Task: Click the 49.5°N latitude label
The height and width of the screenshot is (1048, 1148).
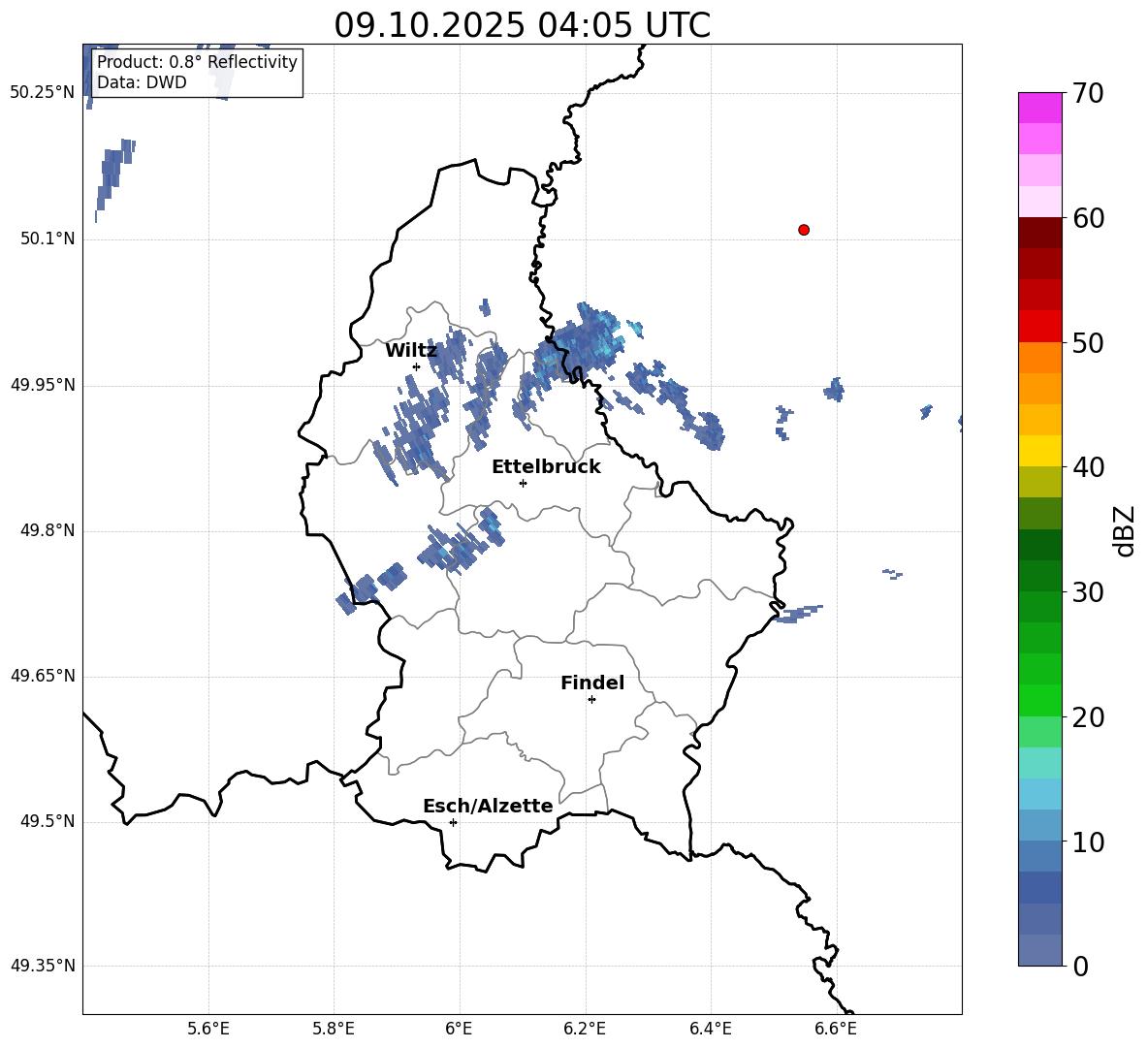Action: [x=48, y=821]
